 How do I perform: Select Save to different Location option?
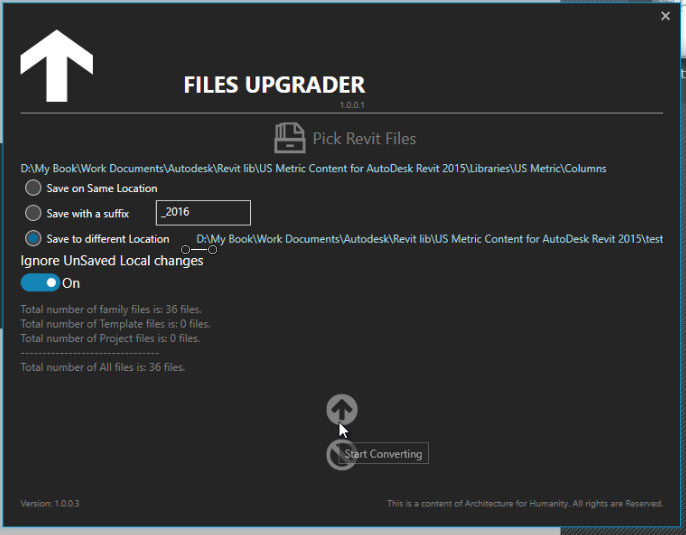(x=33, y=239)
